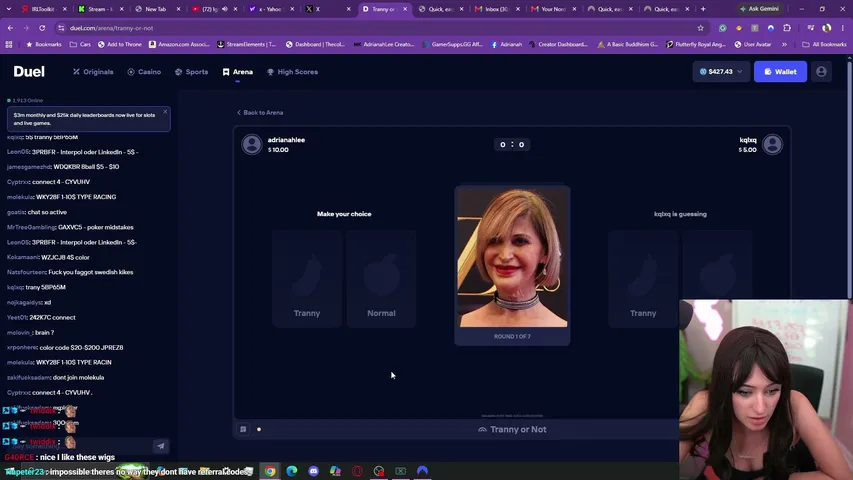Choose the Normal card with apple icon
The image size is (853, 480).
click(381, 279)
